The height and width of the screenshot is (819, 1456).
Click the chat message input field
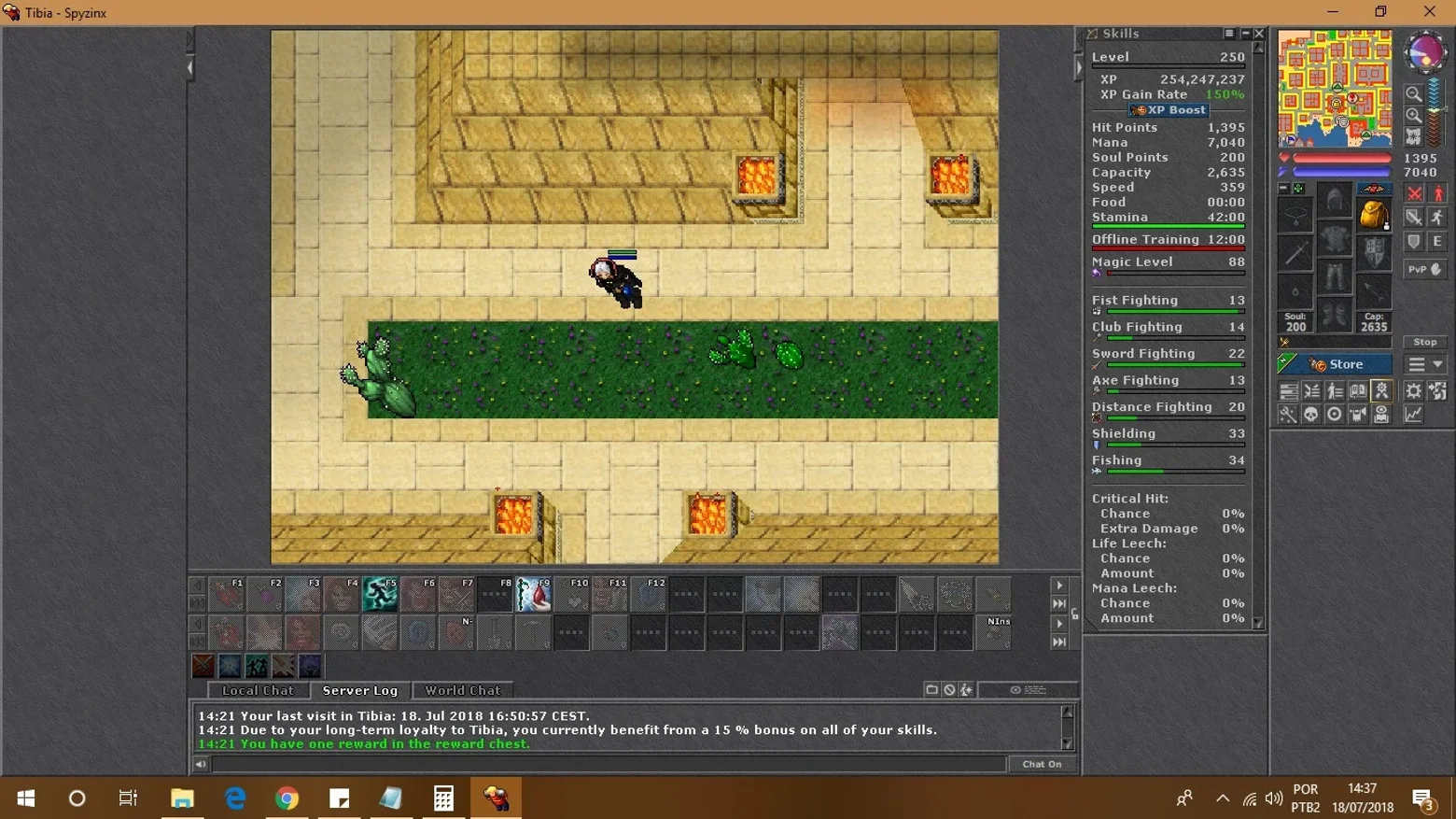point(609,764)
